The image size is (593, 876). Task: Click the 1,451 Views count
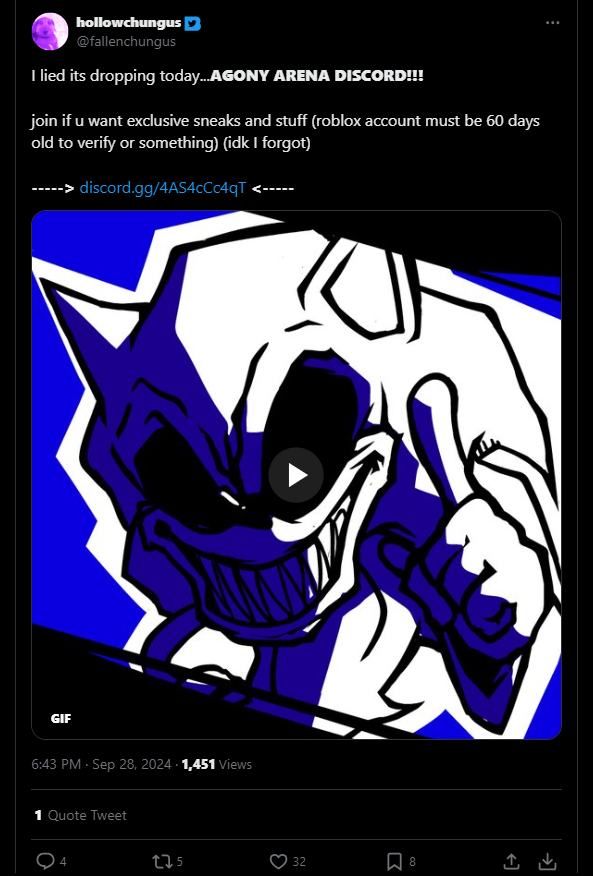tap(217, 764)
